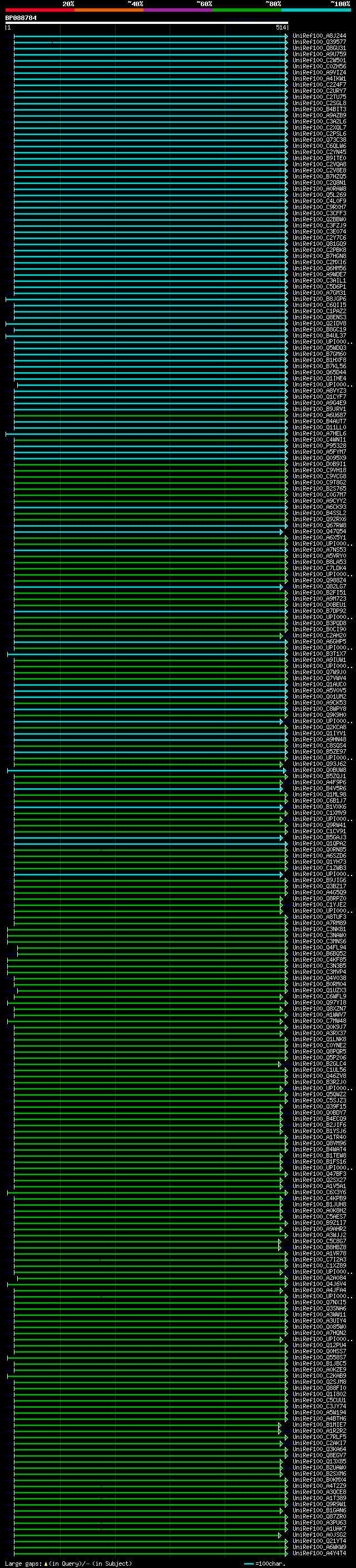Click the query end position 514

coord(281,28)
